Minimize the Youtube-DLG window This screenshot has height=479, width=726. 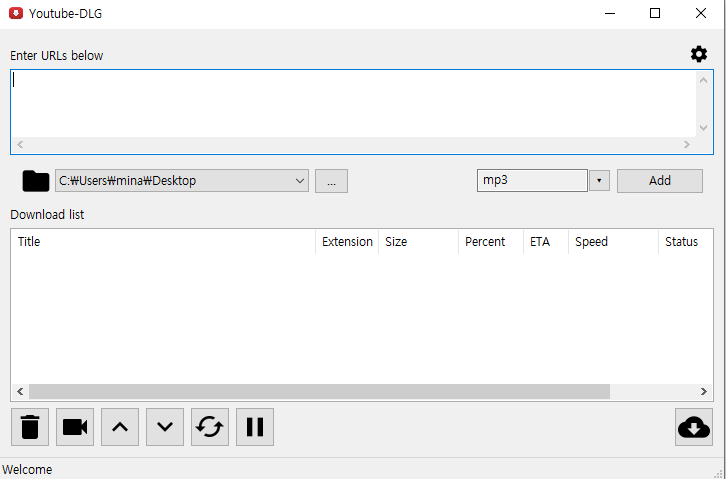(610, 13)
